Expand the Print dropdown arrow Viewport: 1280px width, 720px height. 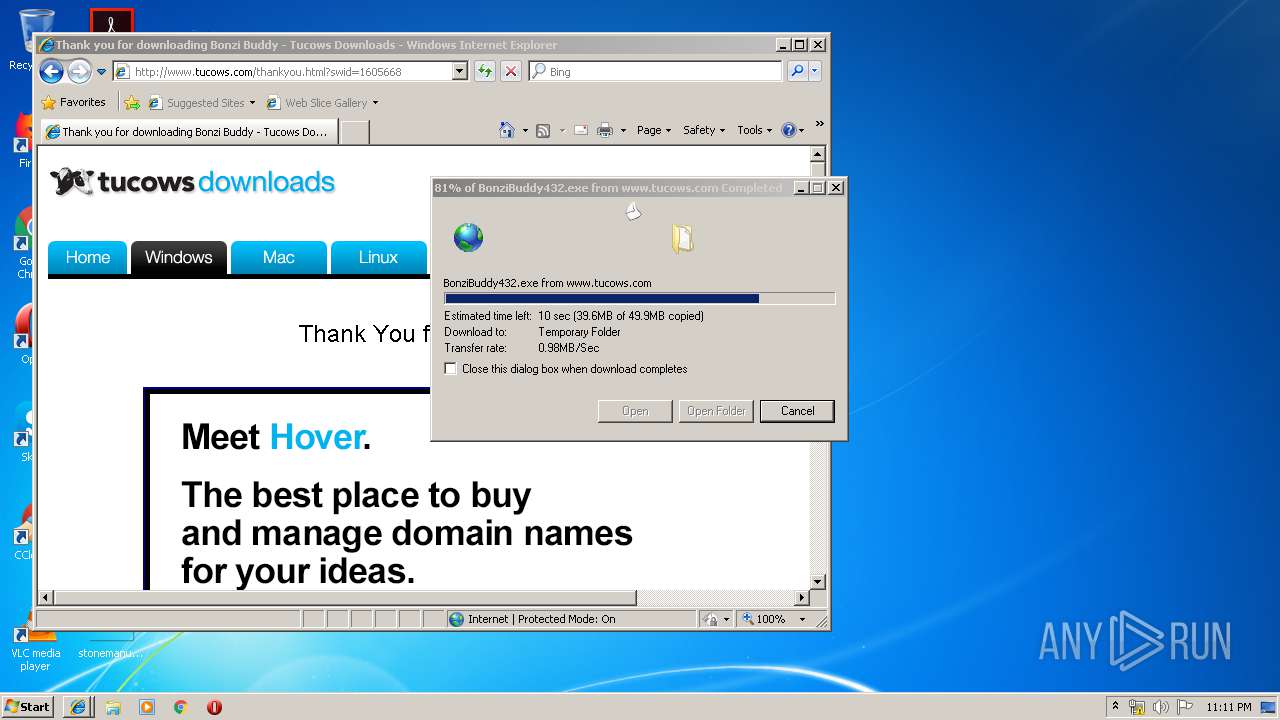(623, 130)
